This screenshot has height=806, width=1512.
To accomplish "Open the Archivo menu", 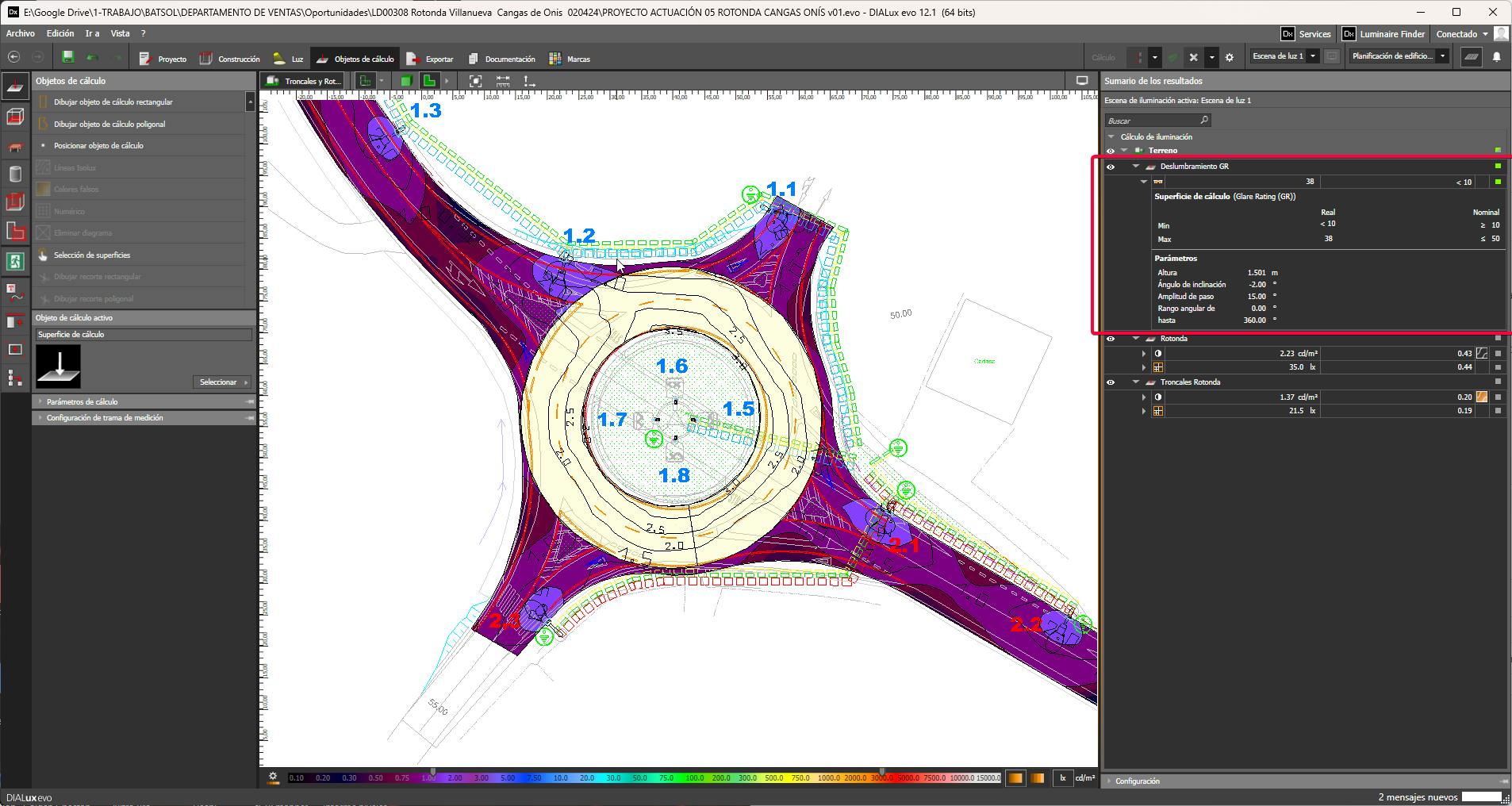I will coord(21,33).
